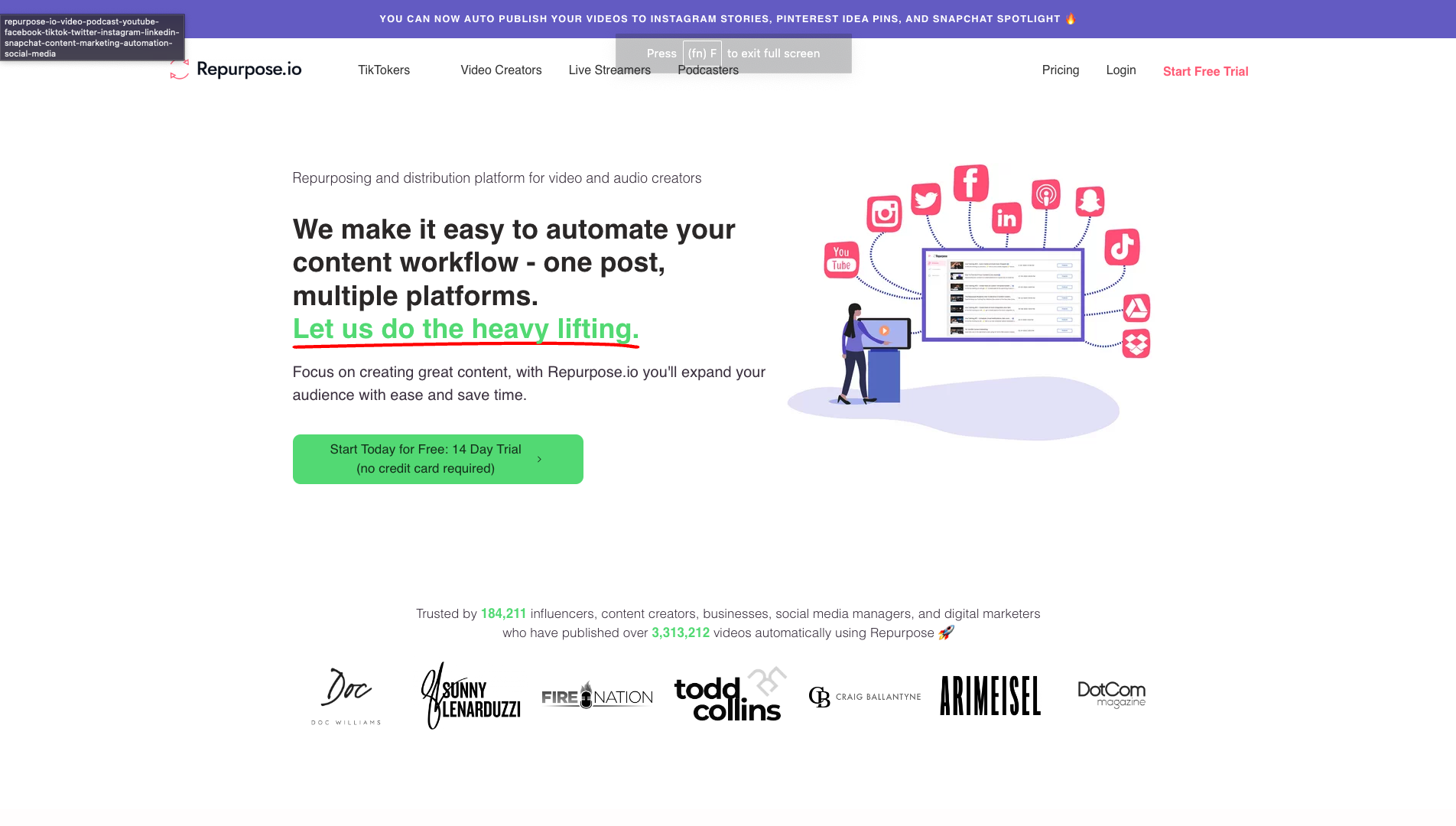The width and height of the screenshot is (1456, 826).
Task: Click the Repurpose.io logo
Action: pos(236,70)
